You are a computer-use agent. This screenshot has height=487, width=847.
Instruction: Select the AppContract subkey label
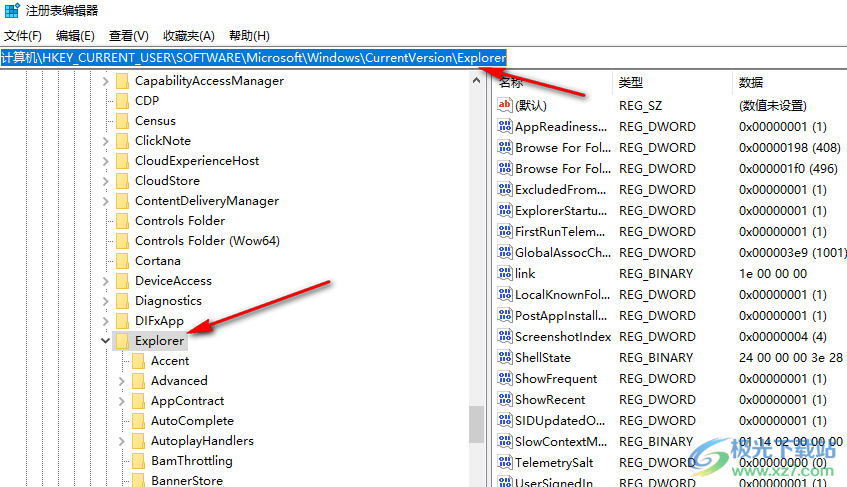tap(187, 401)
